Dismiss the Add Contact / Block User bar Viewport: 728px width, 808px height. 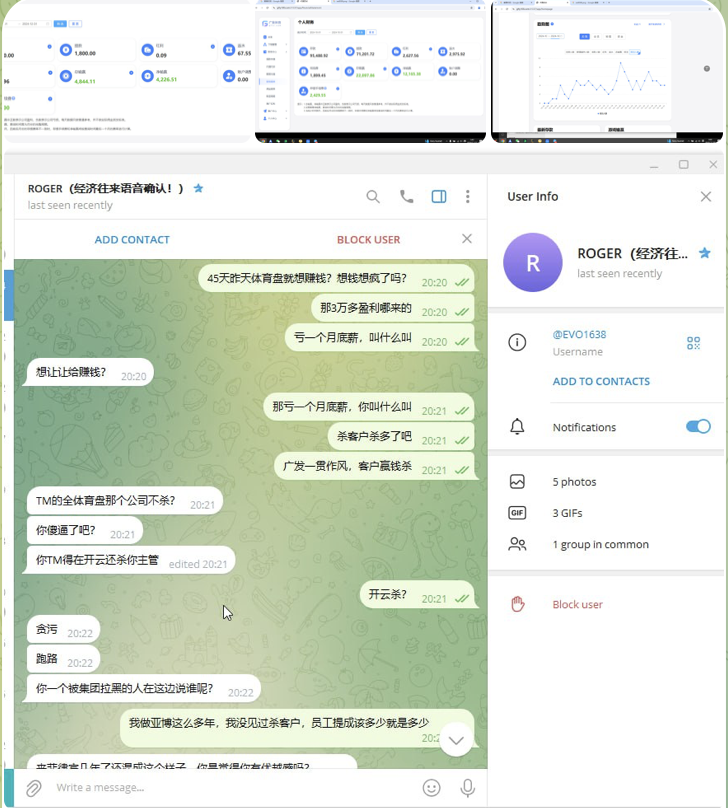tap(467, 239)
